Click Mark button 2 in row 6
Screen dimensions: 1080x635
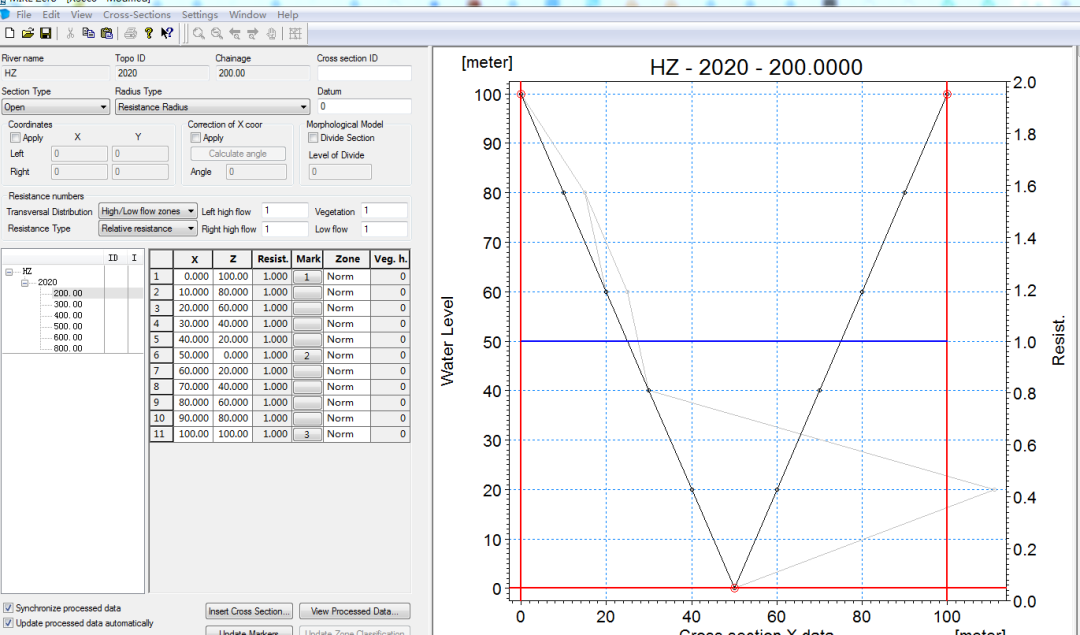pos(307,355)
